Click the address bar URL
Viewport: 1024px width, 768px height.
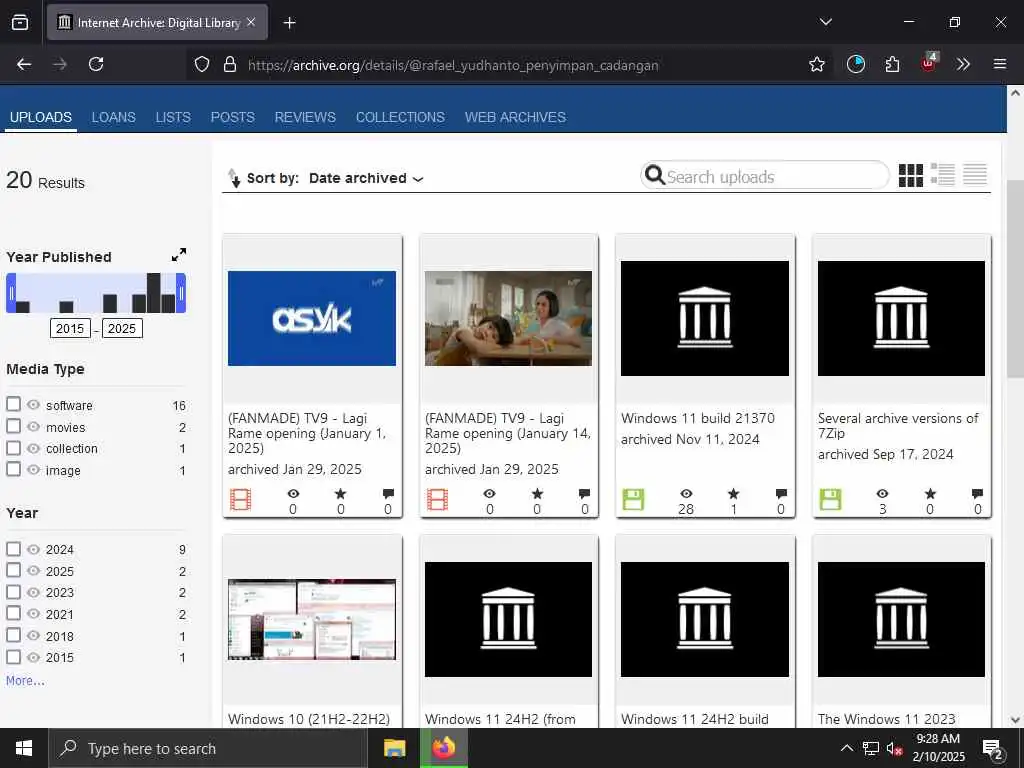[453, 65]
